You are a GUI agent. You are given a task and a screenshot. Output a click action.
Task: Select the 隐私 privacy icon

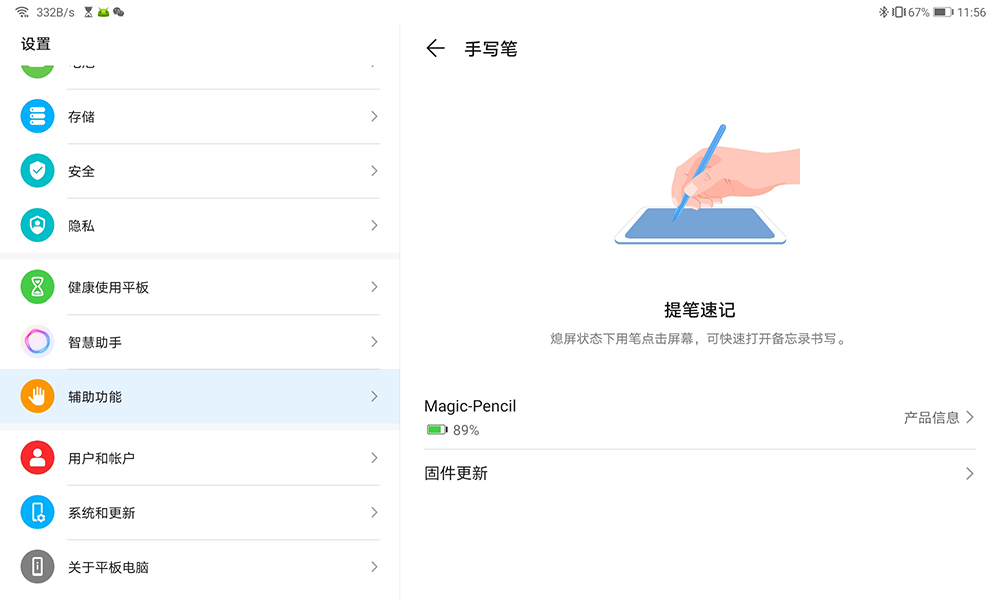pyautogui.click(x=37, y=225)
